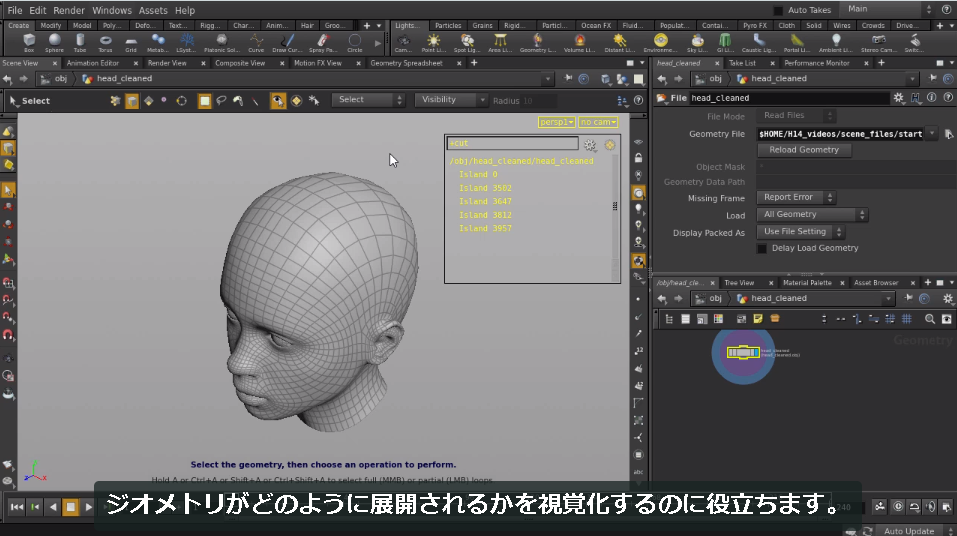The image size is (957, 536).
Task: Open the geometry file chooser icon
Action: pos(948,134)
